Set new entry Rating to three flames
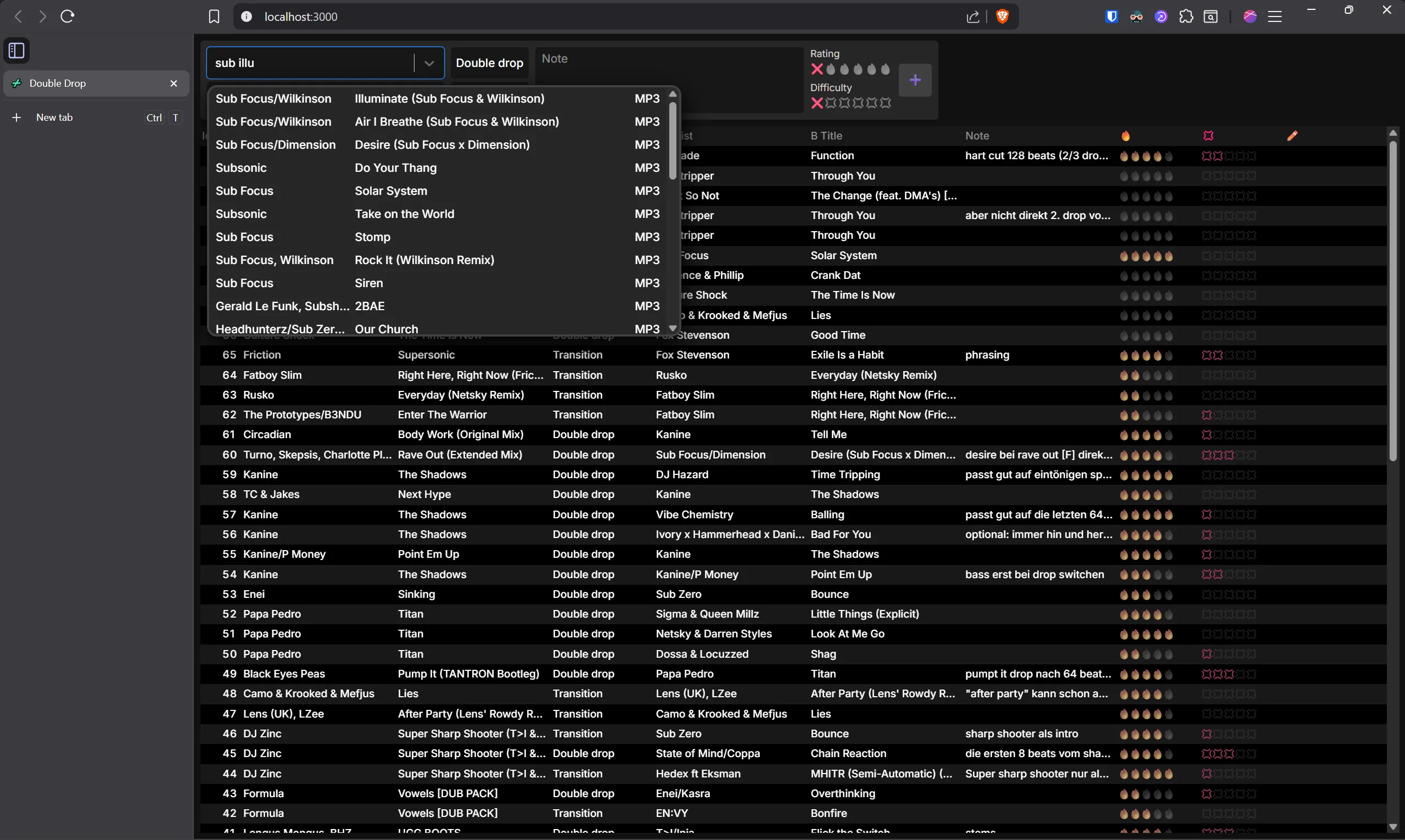Viewport: 1405px width, 840px height. (858, 69)
